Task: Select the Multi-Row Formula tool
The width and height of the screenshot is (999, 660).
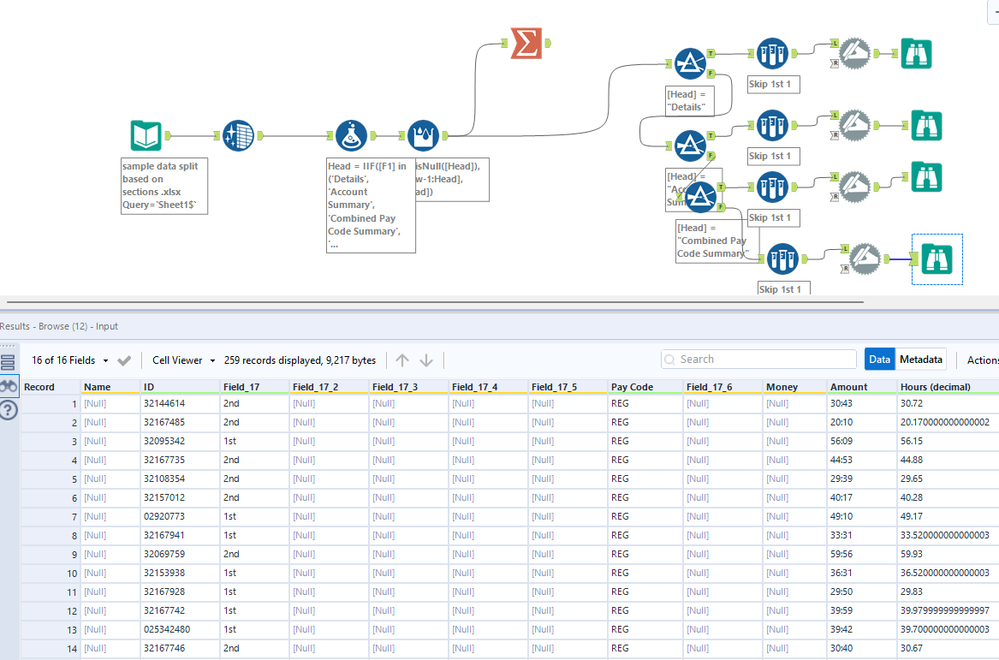Action: tap(423, 136)
